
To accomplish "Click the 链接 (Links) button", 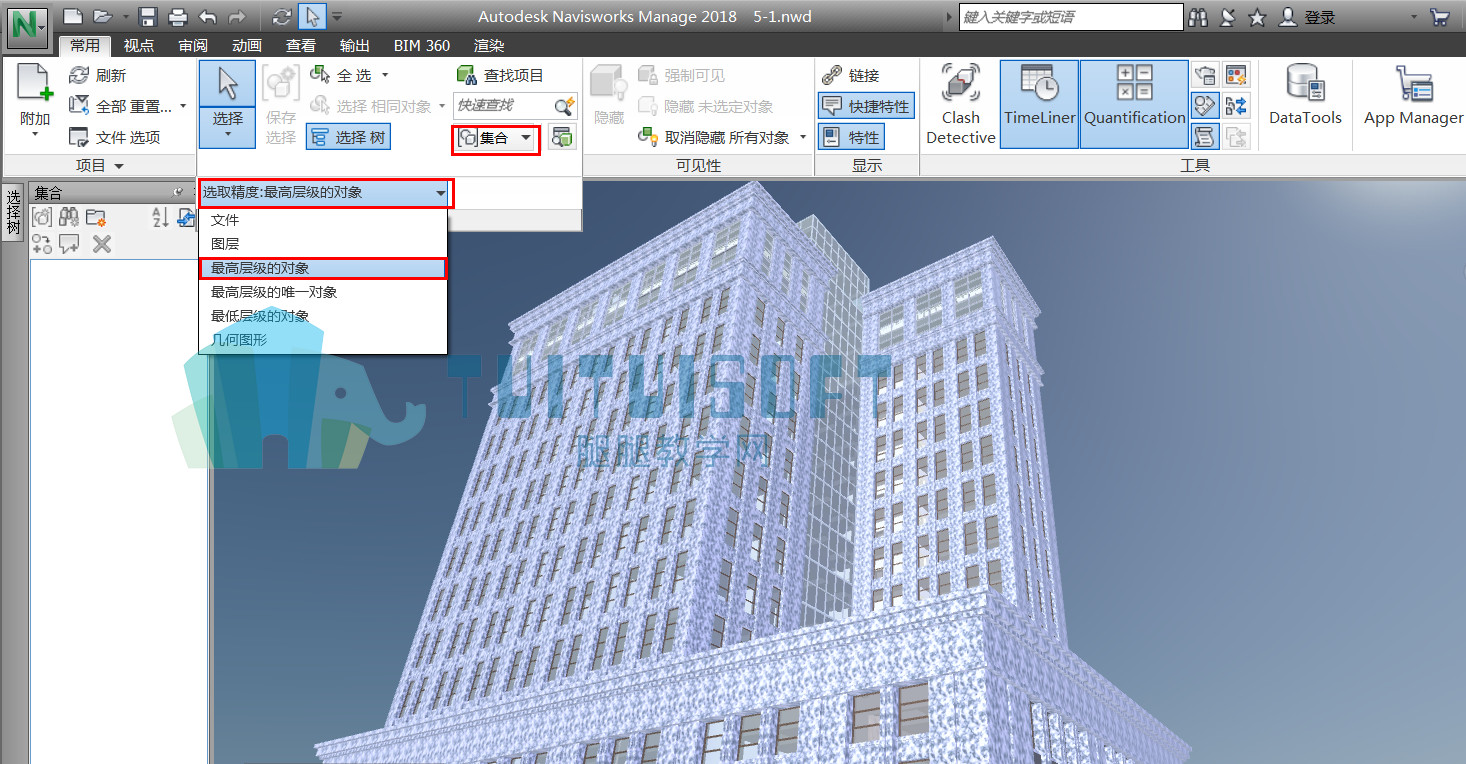I will 851,75.
